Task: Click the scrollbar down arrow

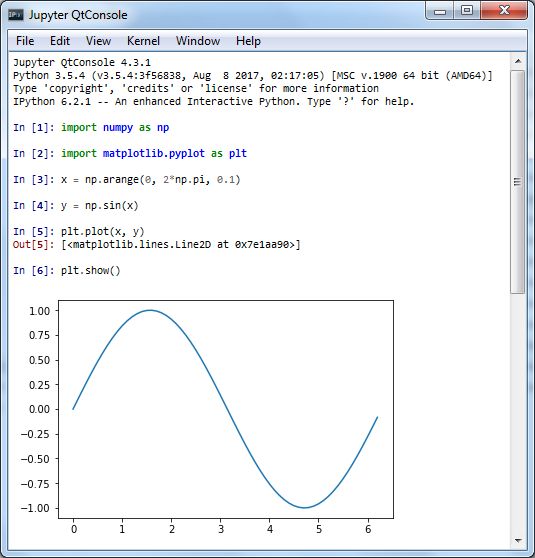Action: [x=518, y=541]
